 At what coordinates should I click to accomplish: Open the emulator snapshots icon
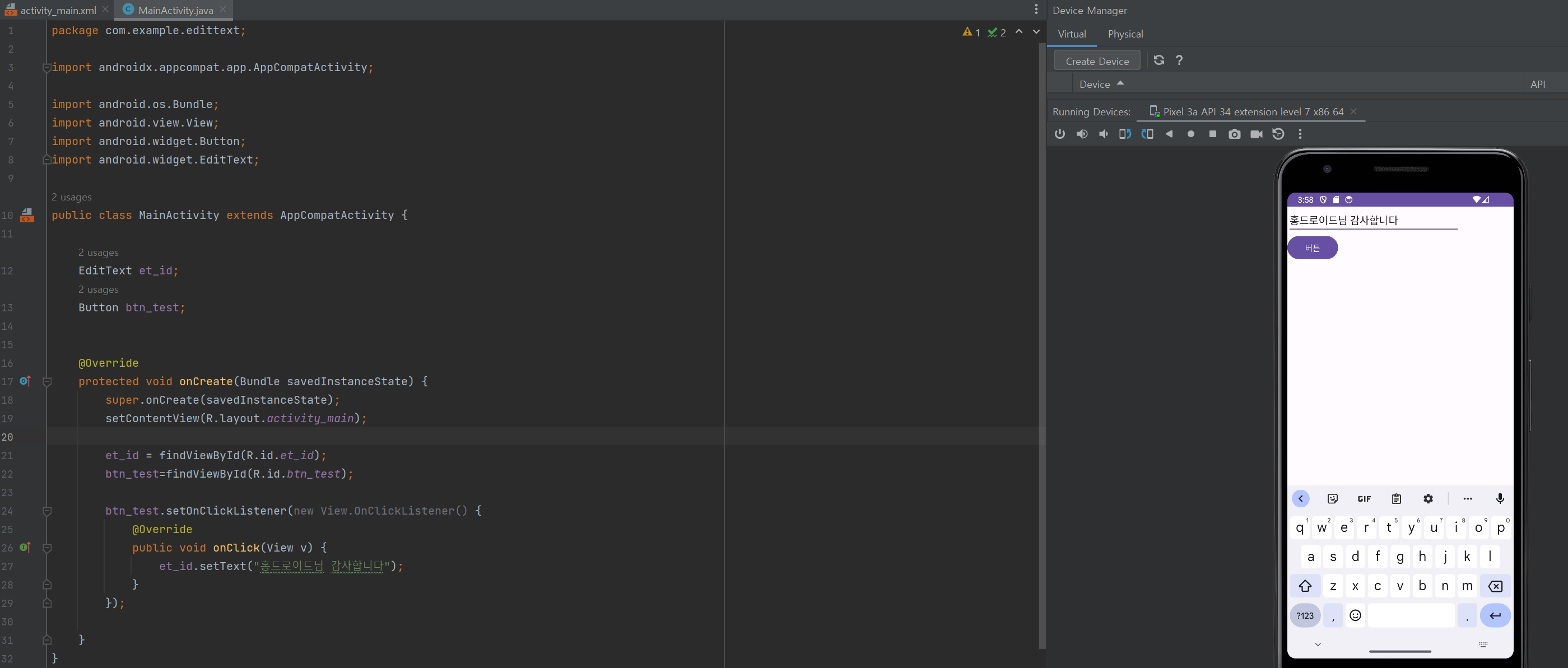click(x=1278, y=134)
